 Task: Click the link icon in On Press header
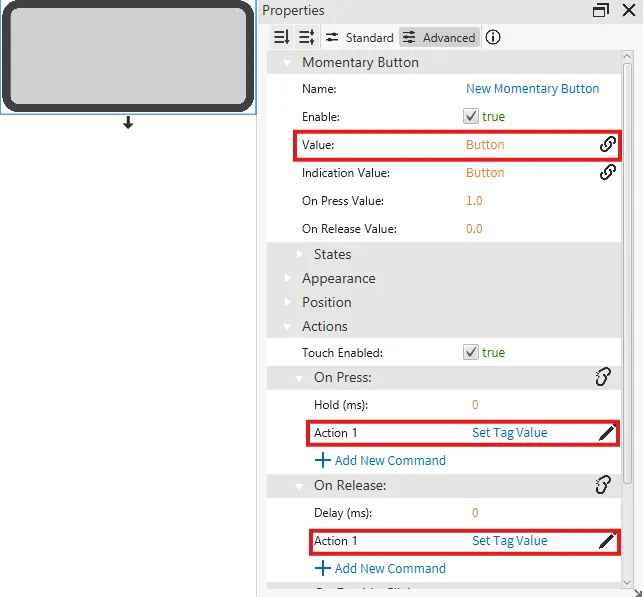(602, 377)
